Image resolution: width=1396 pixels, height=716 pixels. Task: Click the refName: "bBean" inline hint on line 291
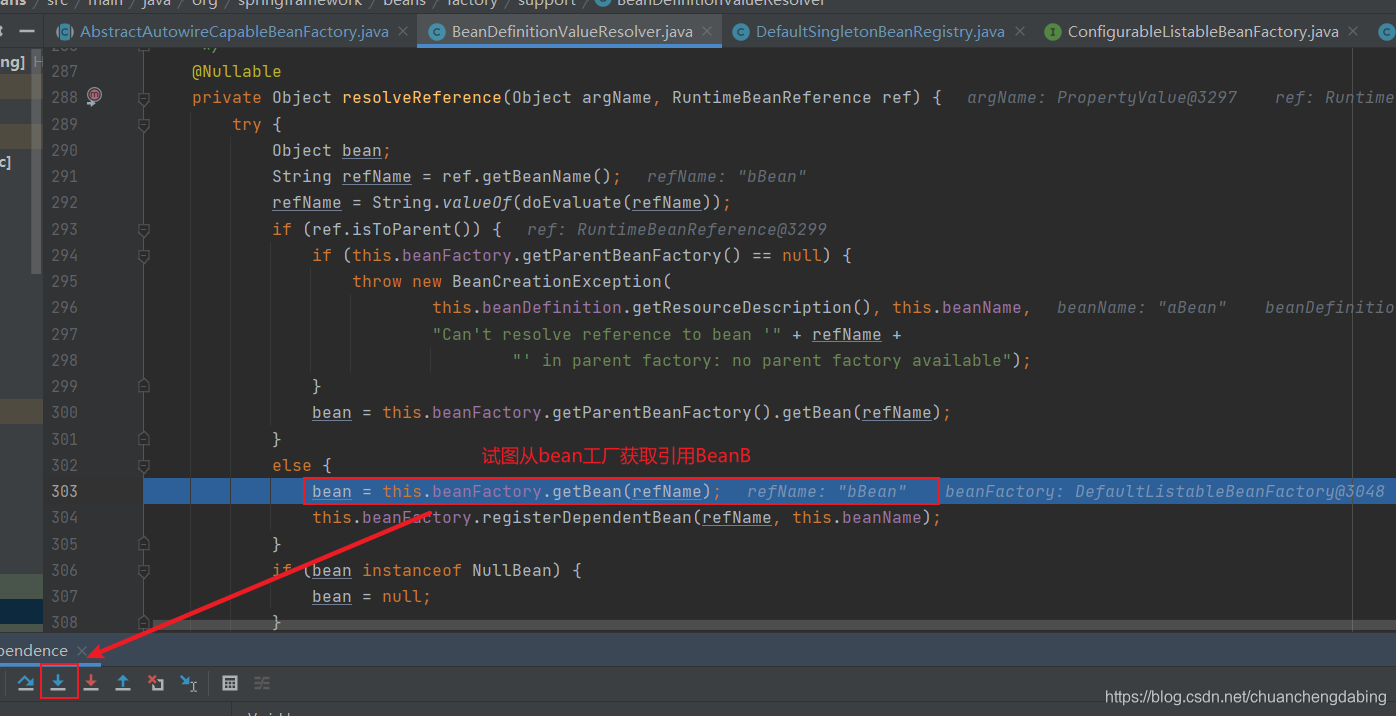(727, 176)
